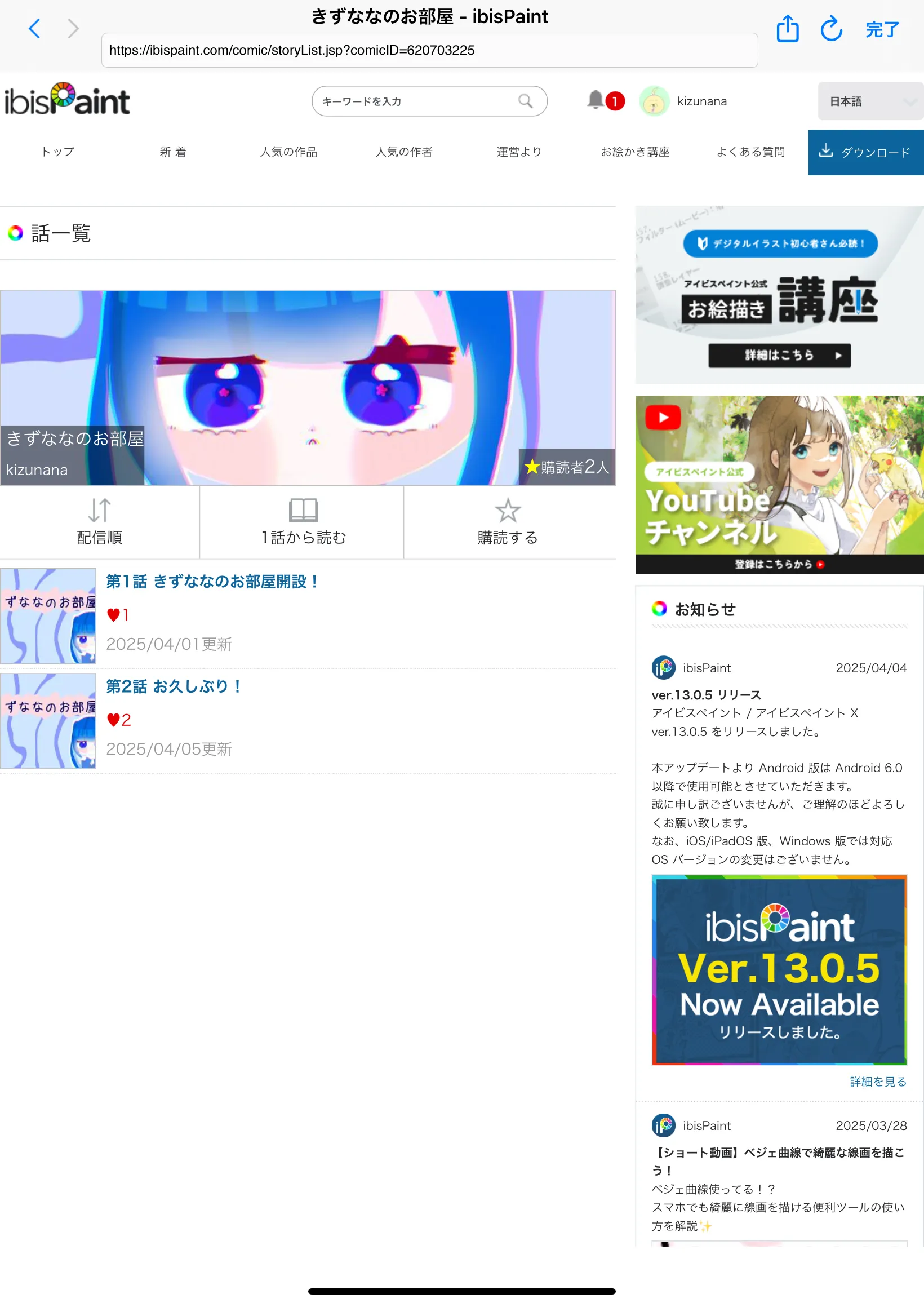This screenshot has height=1303, width=924.
Task: Reload the page with the refresh icon
Action: pos(831,28)
